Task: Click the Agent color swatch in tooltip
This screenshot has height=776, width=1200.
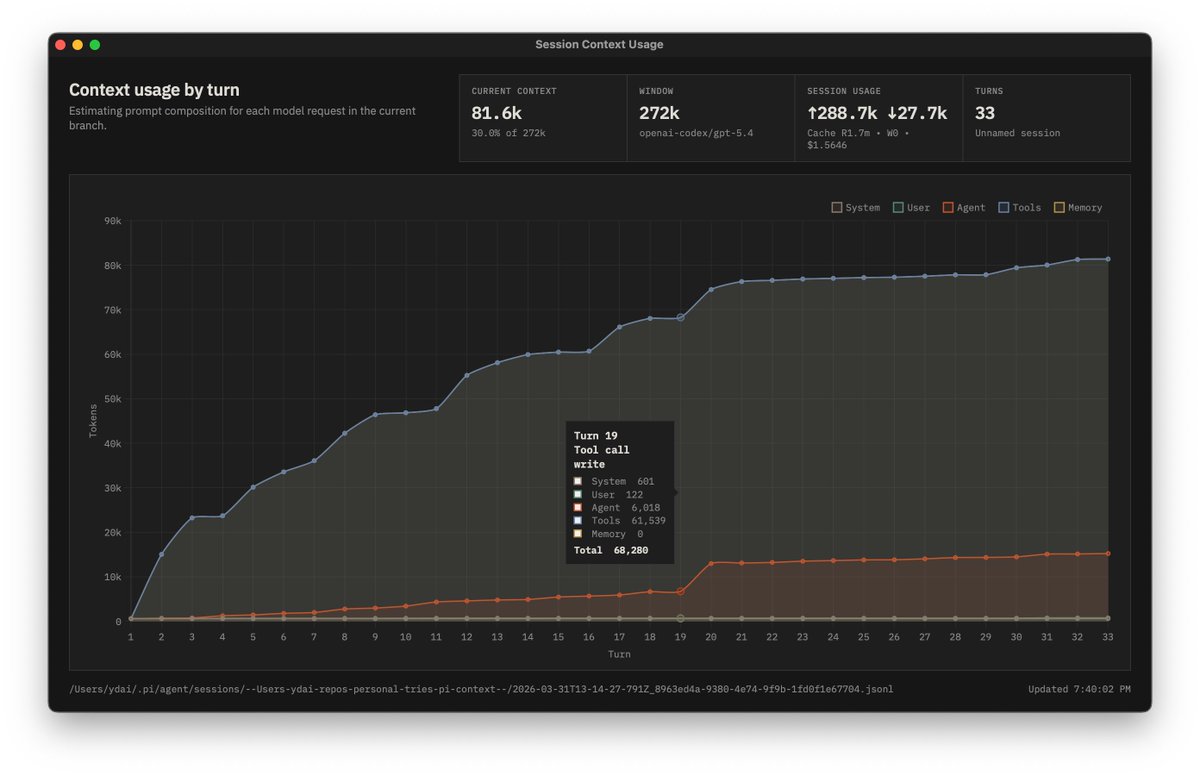Action: 578,508
